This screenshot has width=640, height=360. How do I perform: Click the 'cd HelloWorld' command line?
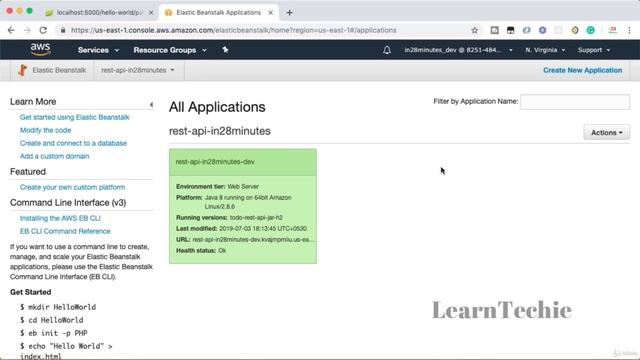[x=51, y=320]
